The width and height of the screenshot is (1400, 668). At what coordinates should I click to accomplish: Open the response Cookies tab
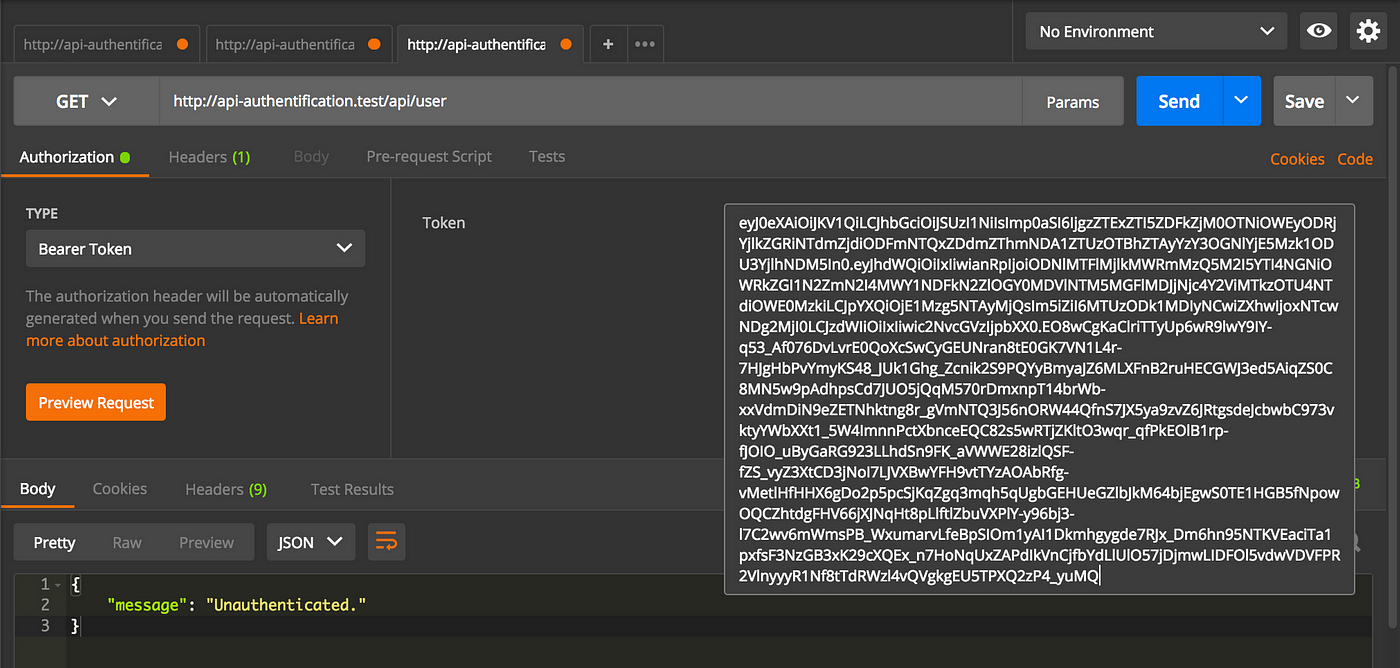(x=120, y=489)
